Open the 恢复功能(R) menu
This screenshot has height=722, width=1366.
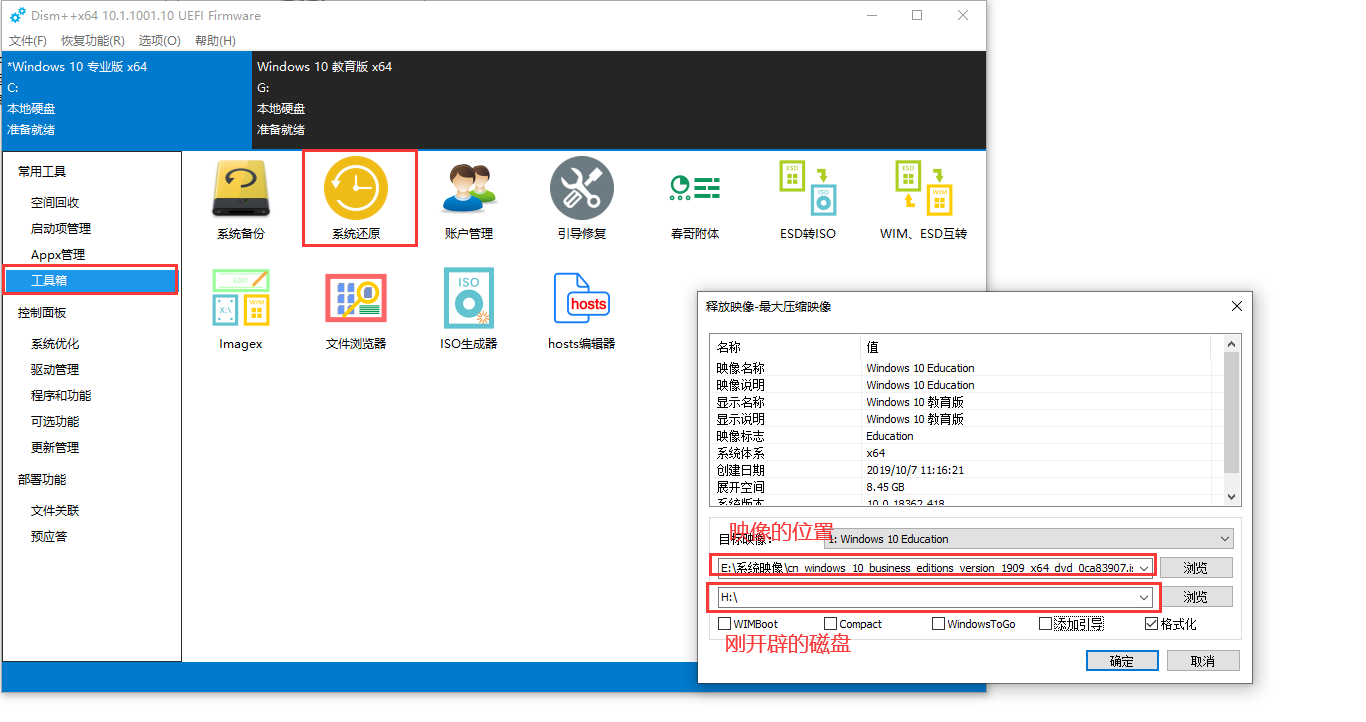coord(93,41)
